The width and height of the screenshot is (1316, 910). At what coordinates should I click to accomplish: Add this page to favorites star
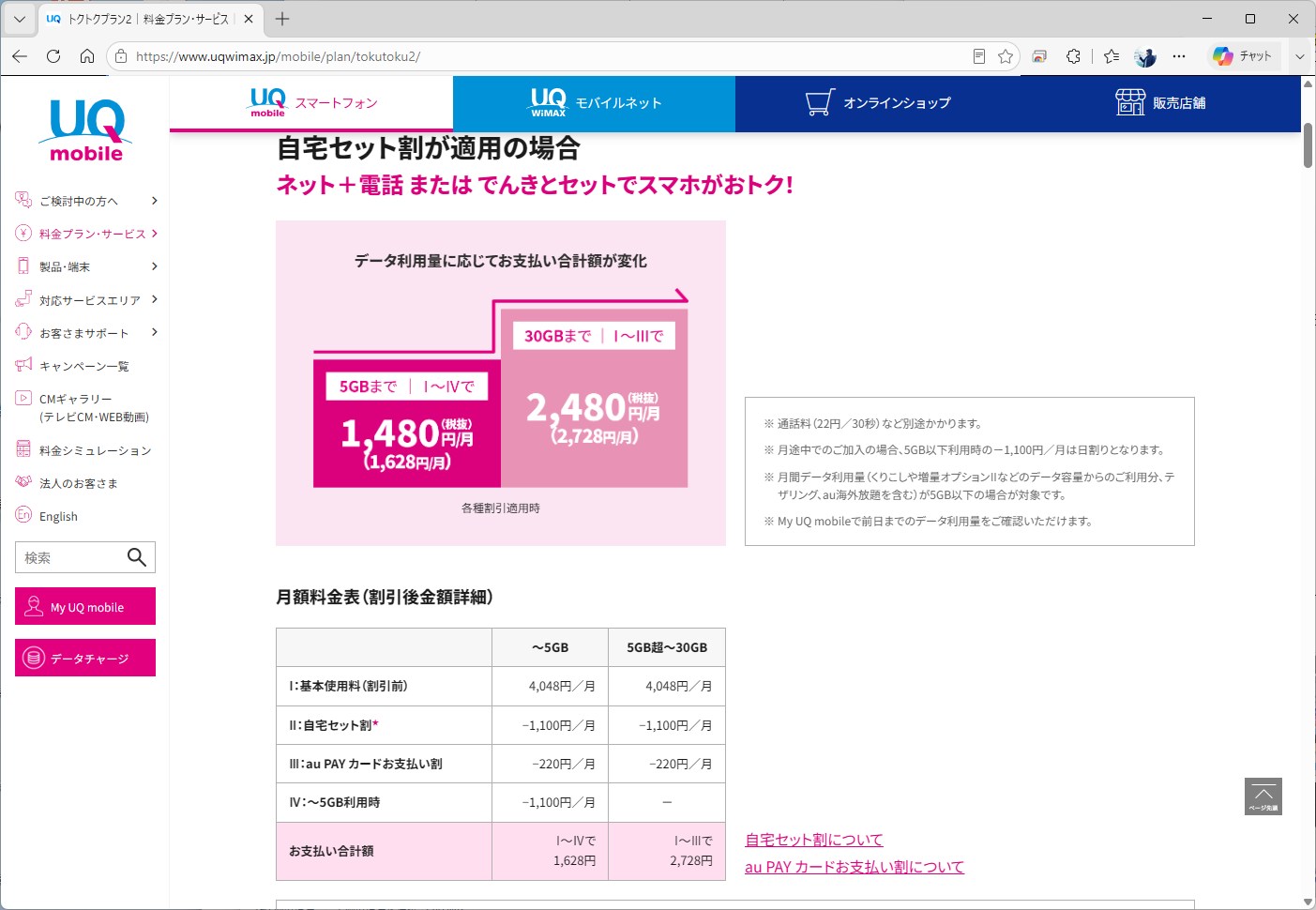[1006, 56]
